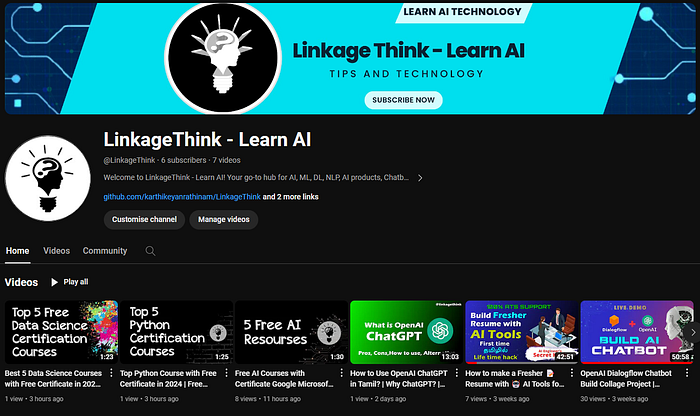Click the LinkageThink channel profile picture
Viewport: 700px width, 416px height.
click(48, 179)
